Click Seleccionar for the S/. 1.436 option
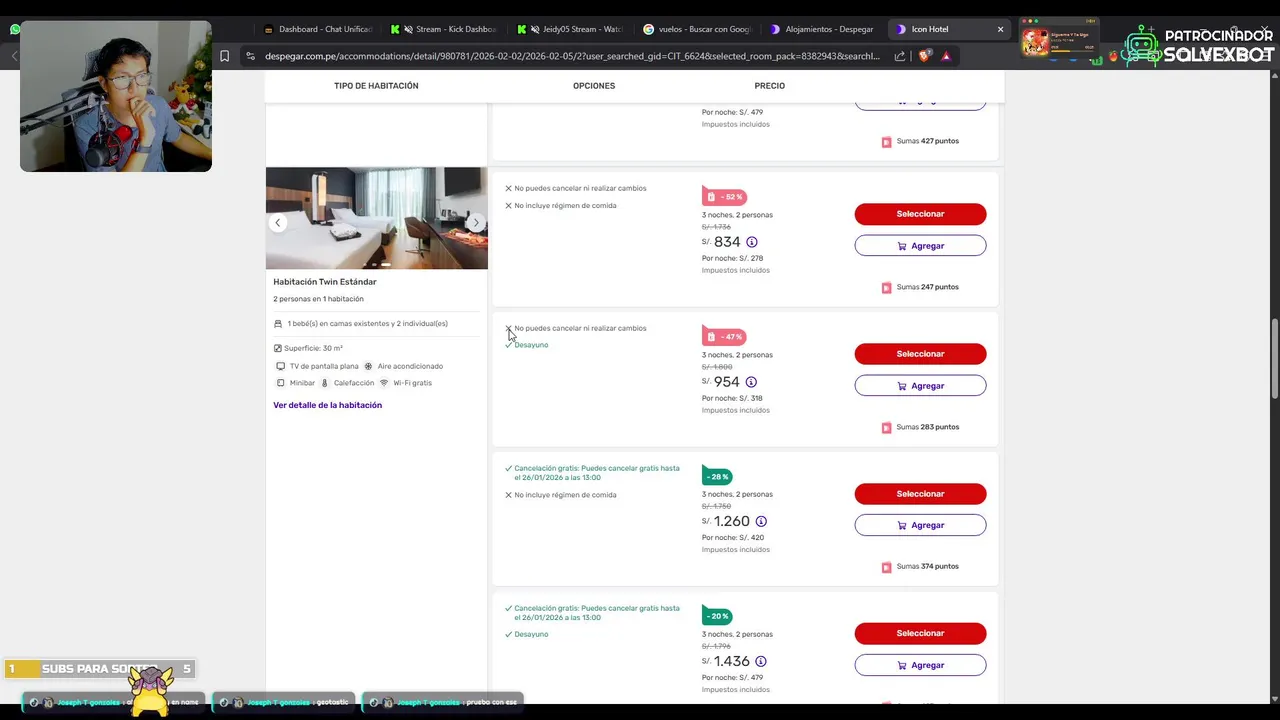Screen dimensions: 1280x720 point(920,633)
